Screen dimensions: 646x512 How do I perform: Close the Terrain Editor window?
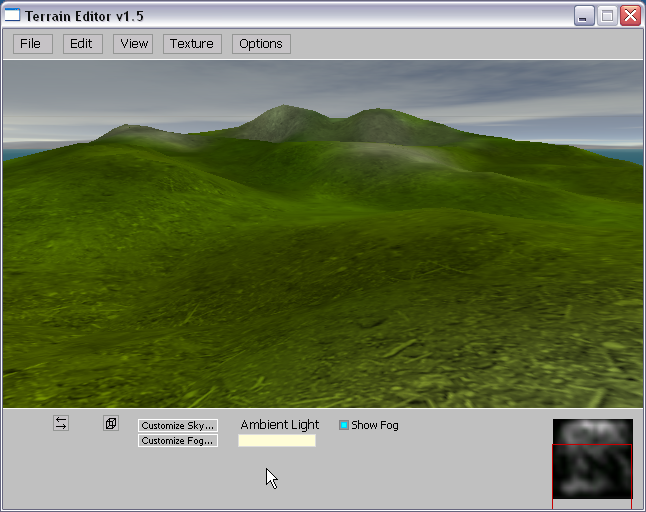pyautogui.click(x=630, y=16)
